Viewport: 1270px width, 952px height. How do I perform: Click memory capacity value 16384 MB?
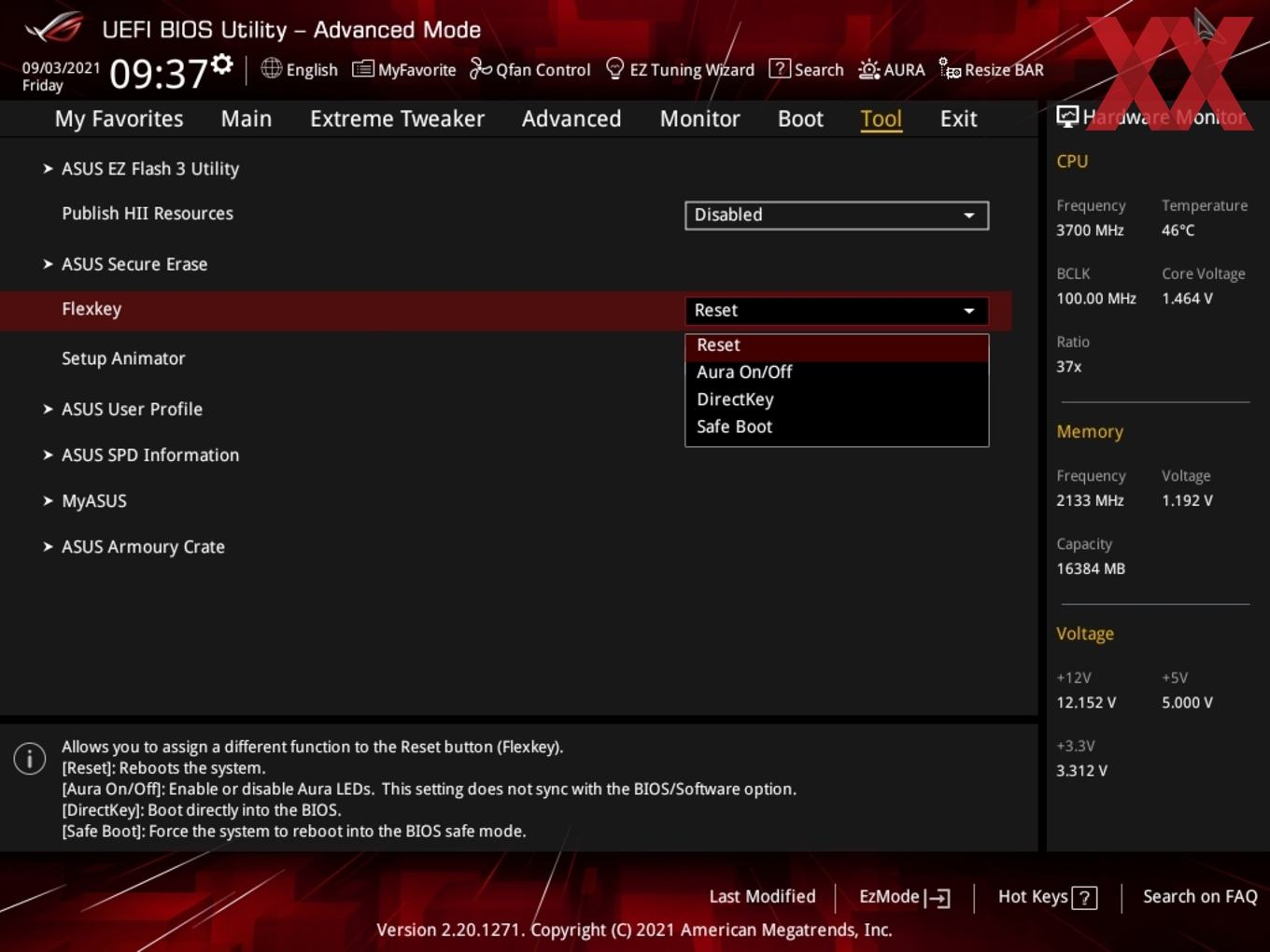pyautogui.click(x=1091, y=569)
